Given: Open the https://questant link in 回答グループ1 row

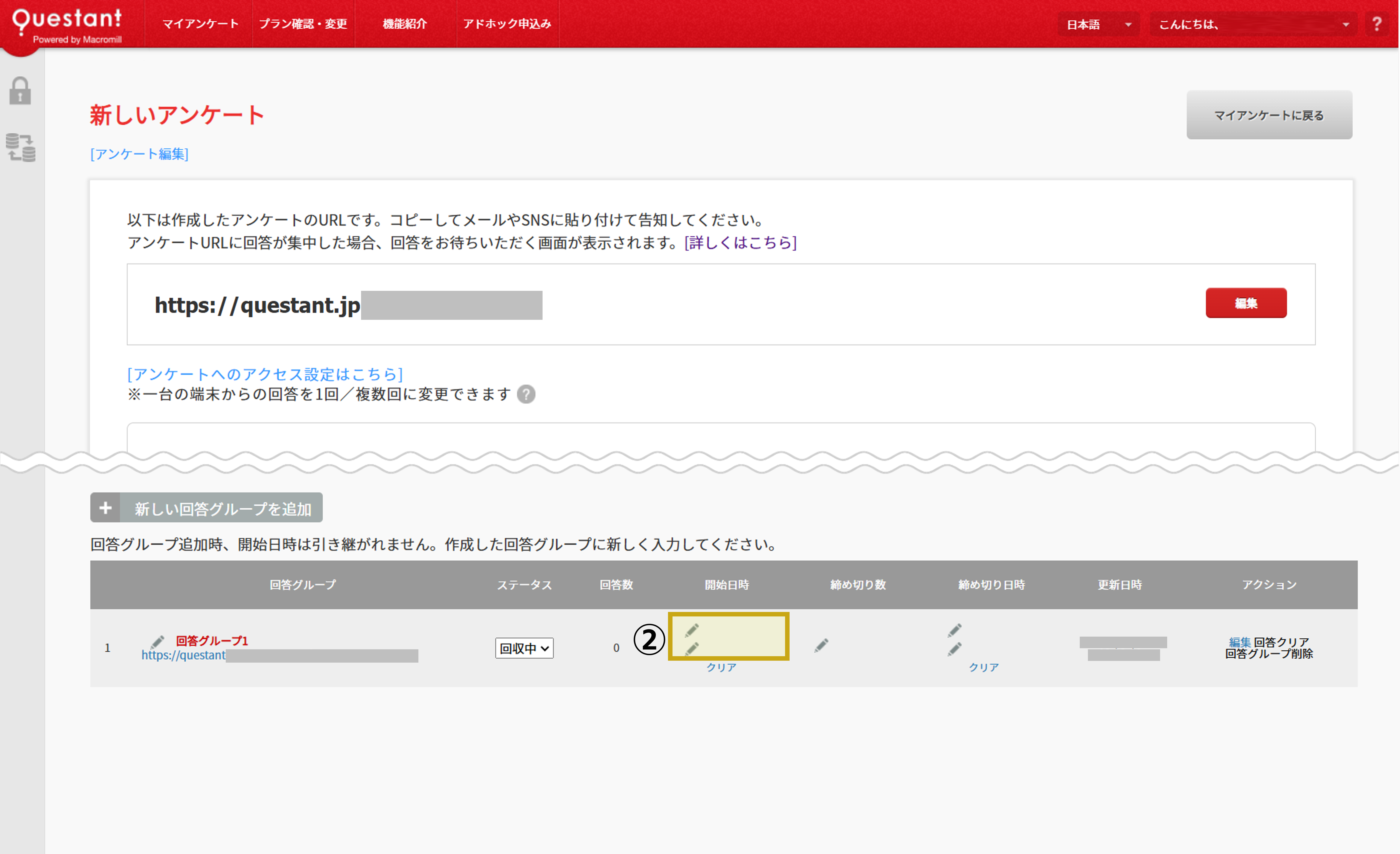Looking at the screenshot, I should [x=183, y=655].
